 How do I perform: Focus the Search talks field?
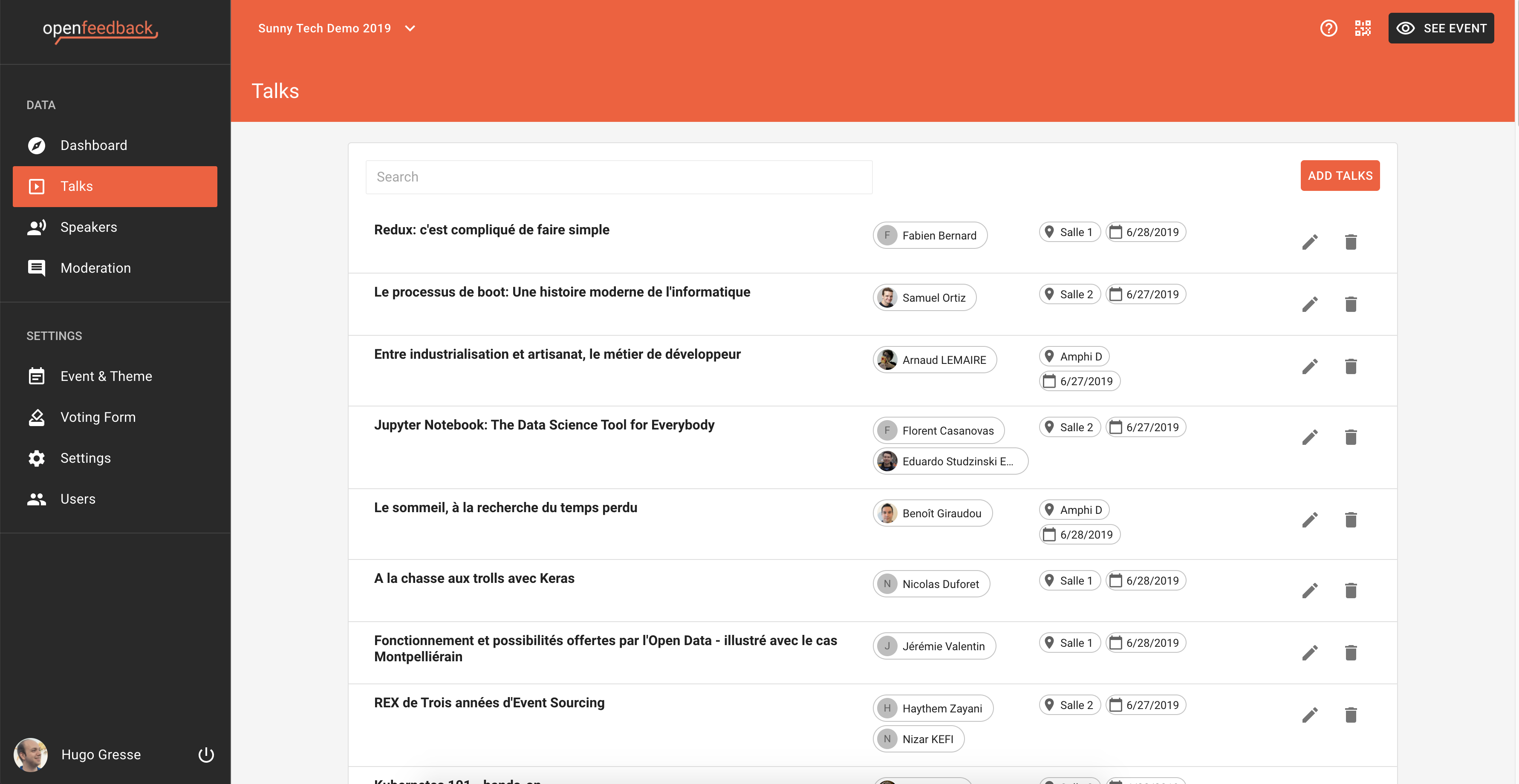[x=619, y=177]
